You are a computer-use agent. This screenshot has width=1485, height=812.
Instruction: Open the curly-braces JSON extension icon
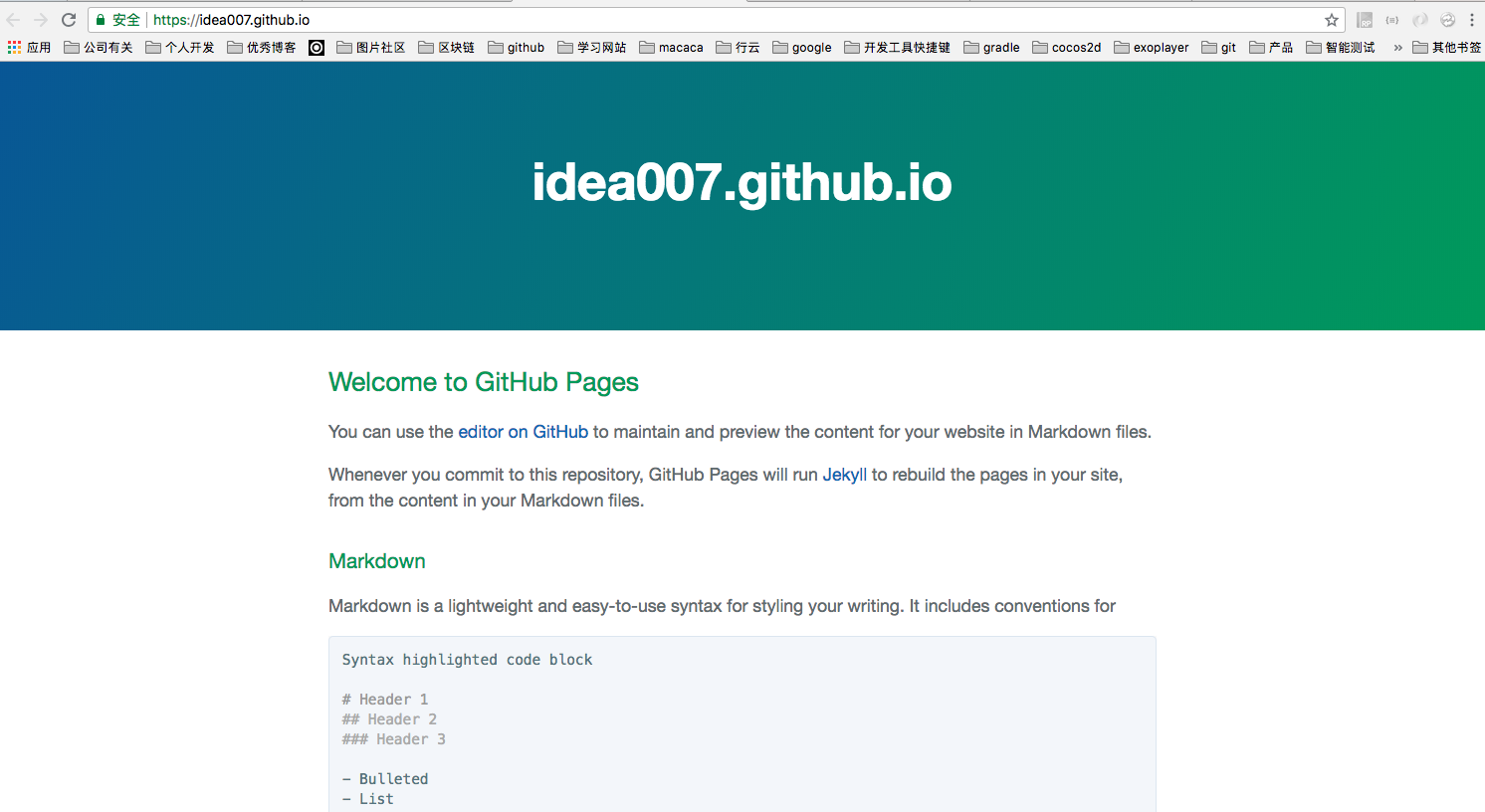1392,20
